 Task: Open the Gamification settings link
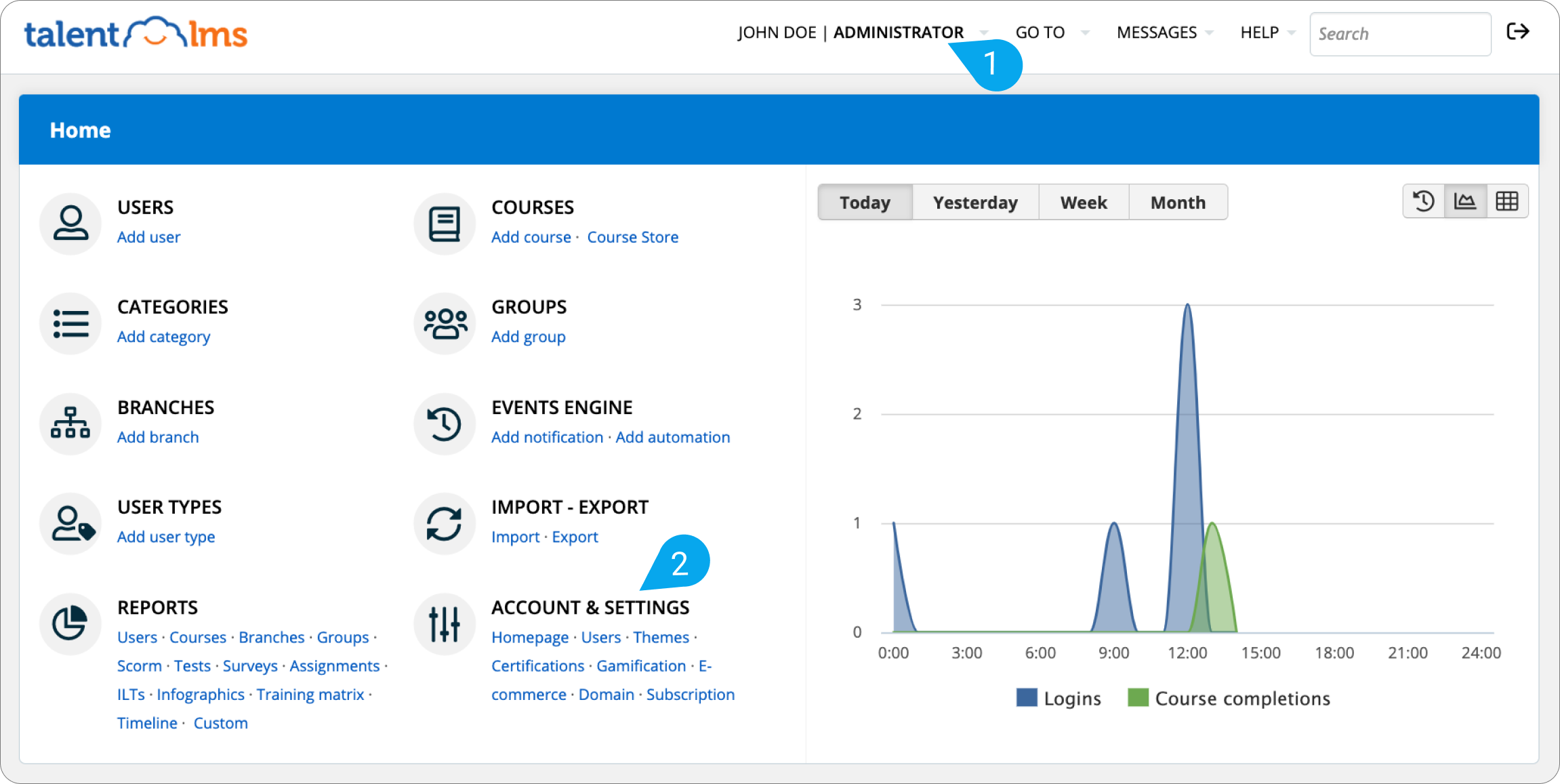point(641,666)
